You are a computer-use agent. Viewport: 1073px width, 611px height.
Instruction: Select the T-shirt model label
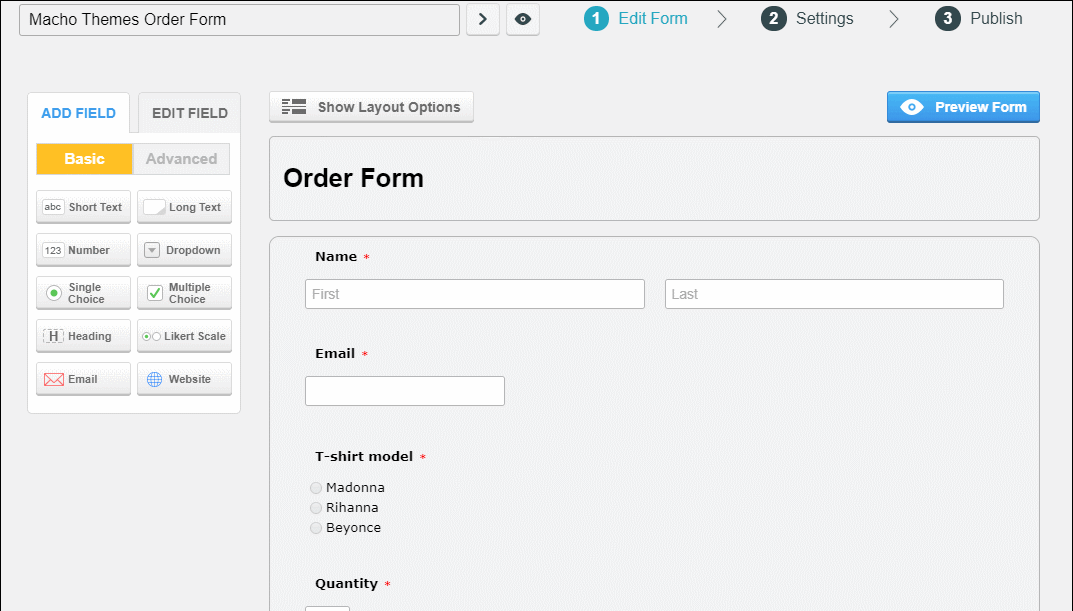[x=364, y=456]
